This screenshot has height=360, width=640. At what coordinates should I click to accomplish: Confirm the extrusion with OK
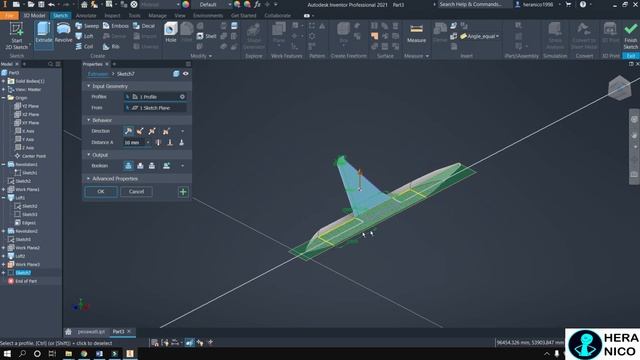(x=101, y=192)
